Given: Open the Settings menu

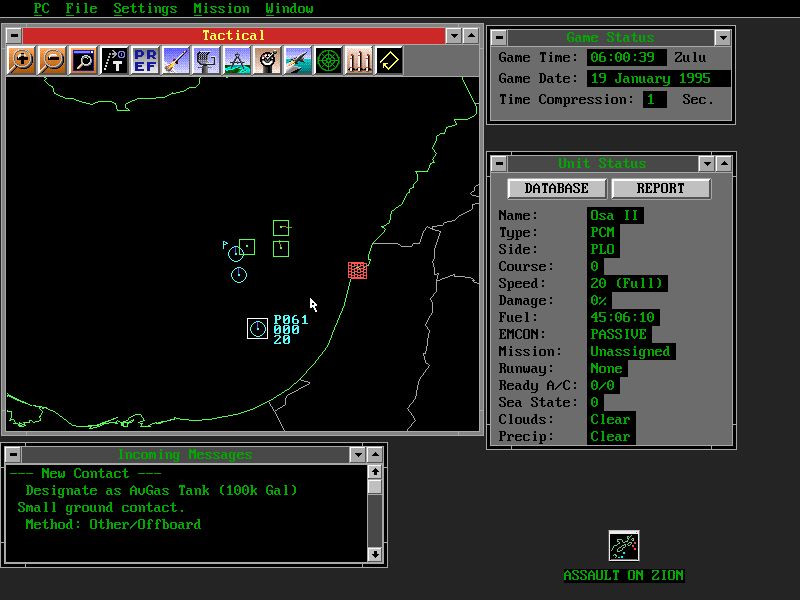Looking at the screenshot, I should tap(145, 9).
